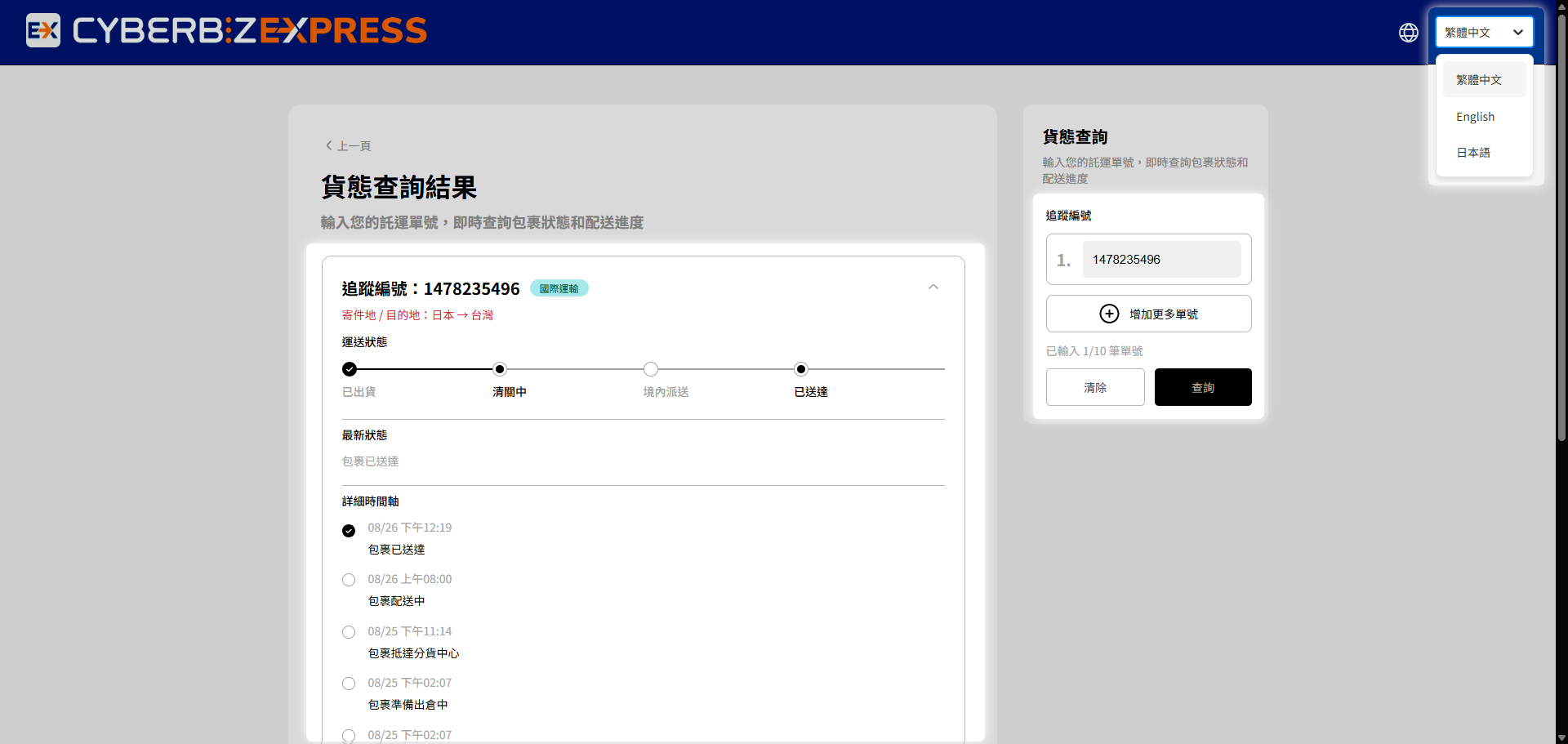Click the CyberBiz Express logo
Screen dimensions: 1568x744
226,31
